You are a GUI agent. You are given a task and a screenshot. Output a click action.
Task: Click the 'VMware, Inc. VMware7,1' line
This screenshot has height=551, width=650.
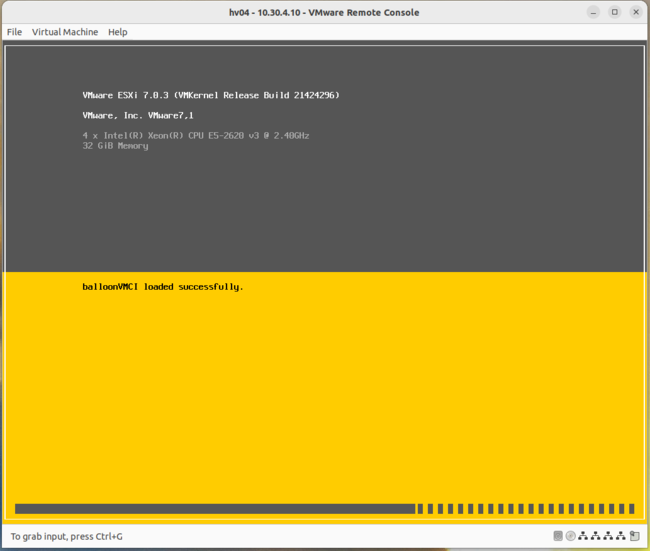pos(138,116)
